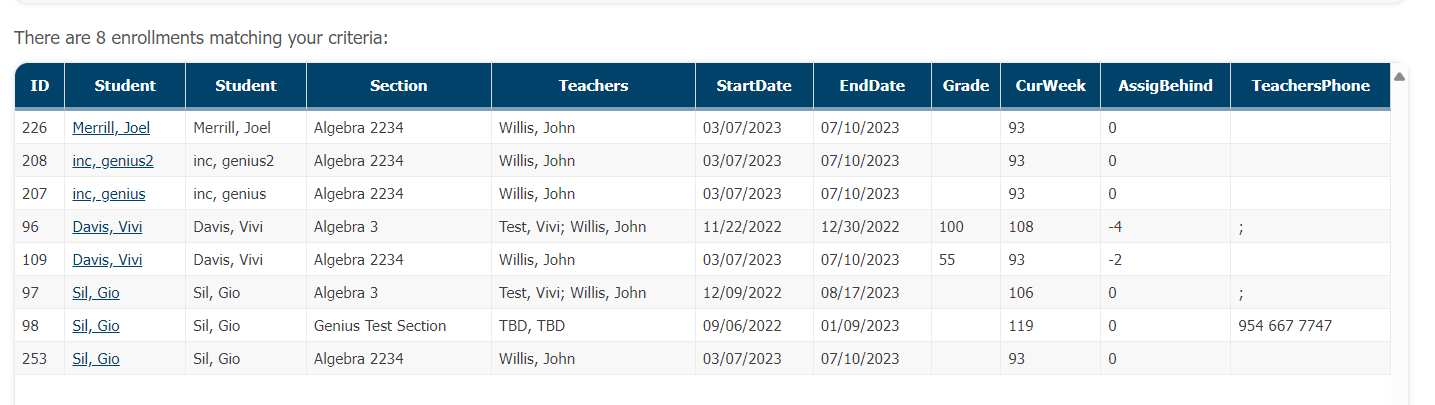Sort by the EndDate column header
Image resolution: width=1435 pixels, height=405 pixels.
pos(872,86)
